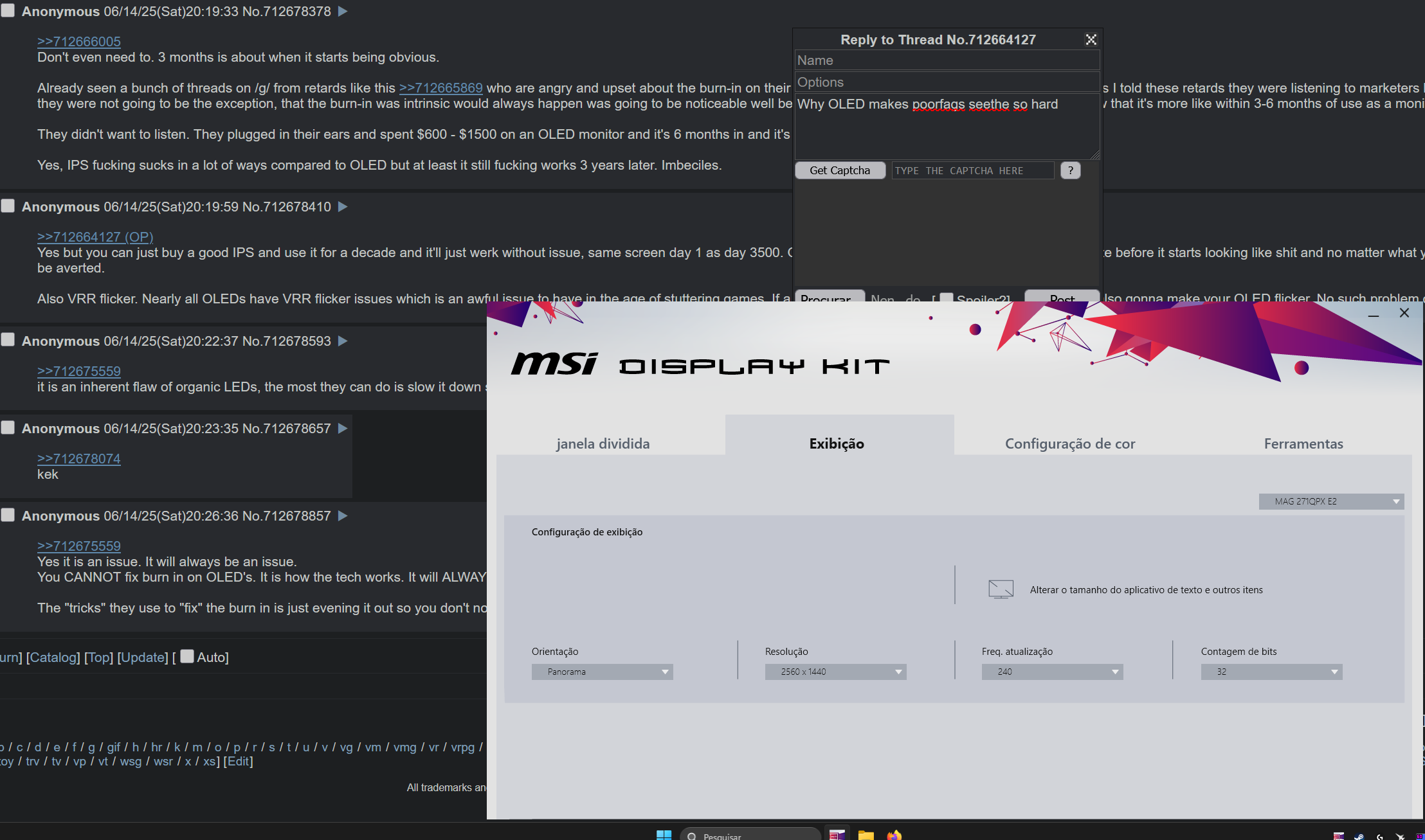Go to the /vrpg/ board link
1425x840 pixels.
pyautogui.click(x=462, y=747)
